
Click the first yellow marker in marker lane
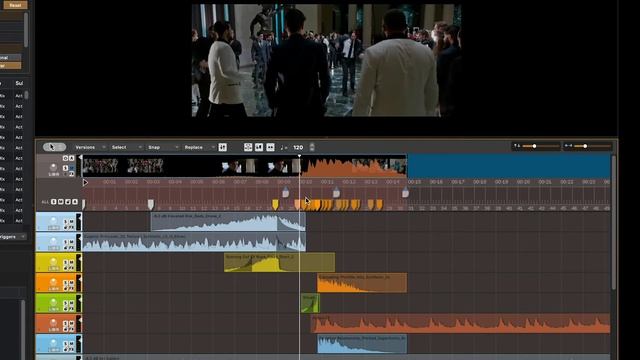pyautogui.click(x=276, y=204)
